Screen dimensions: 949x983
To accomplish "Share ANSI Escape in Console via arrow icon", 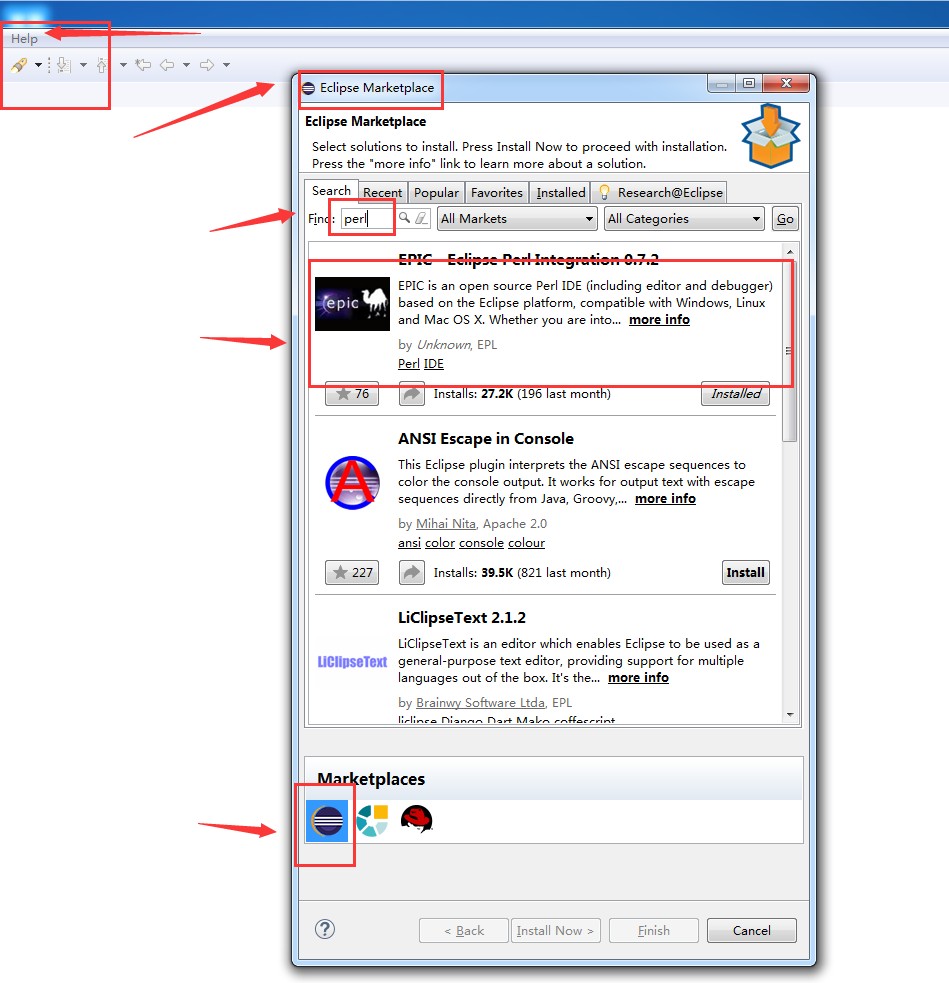I will (x=412, y=572).
